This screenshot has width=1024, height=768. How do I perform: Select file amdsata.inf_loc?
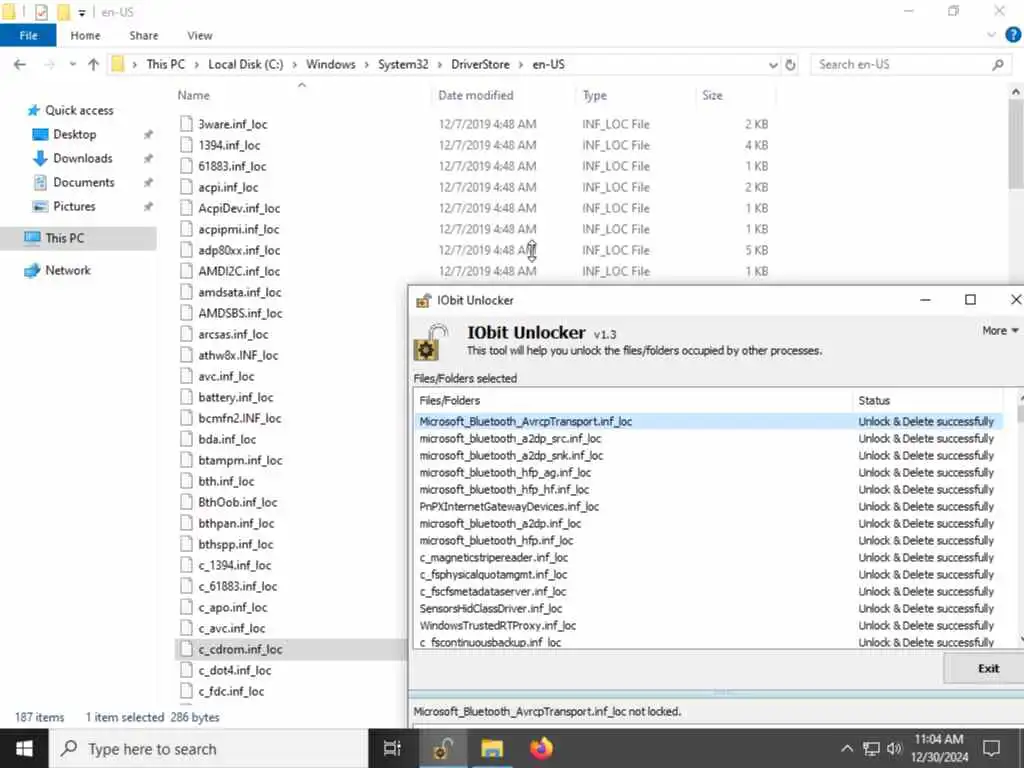point(240,292)
